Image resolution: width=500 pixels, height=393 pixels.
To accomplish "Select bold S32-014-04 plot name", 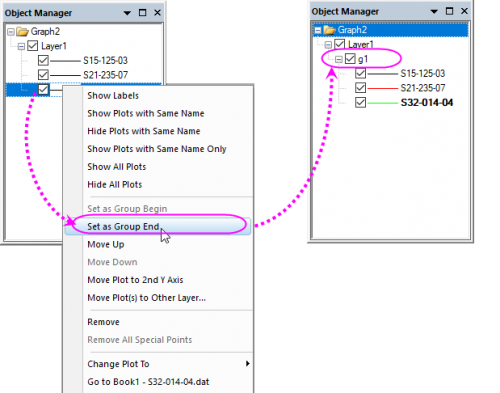I will [427, 103].
